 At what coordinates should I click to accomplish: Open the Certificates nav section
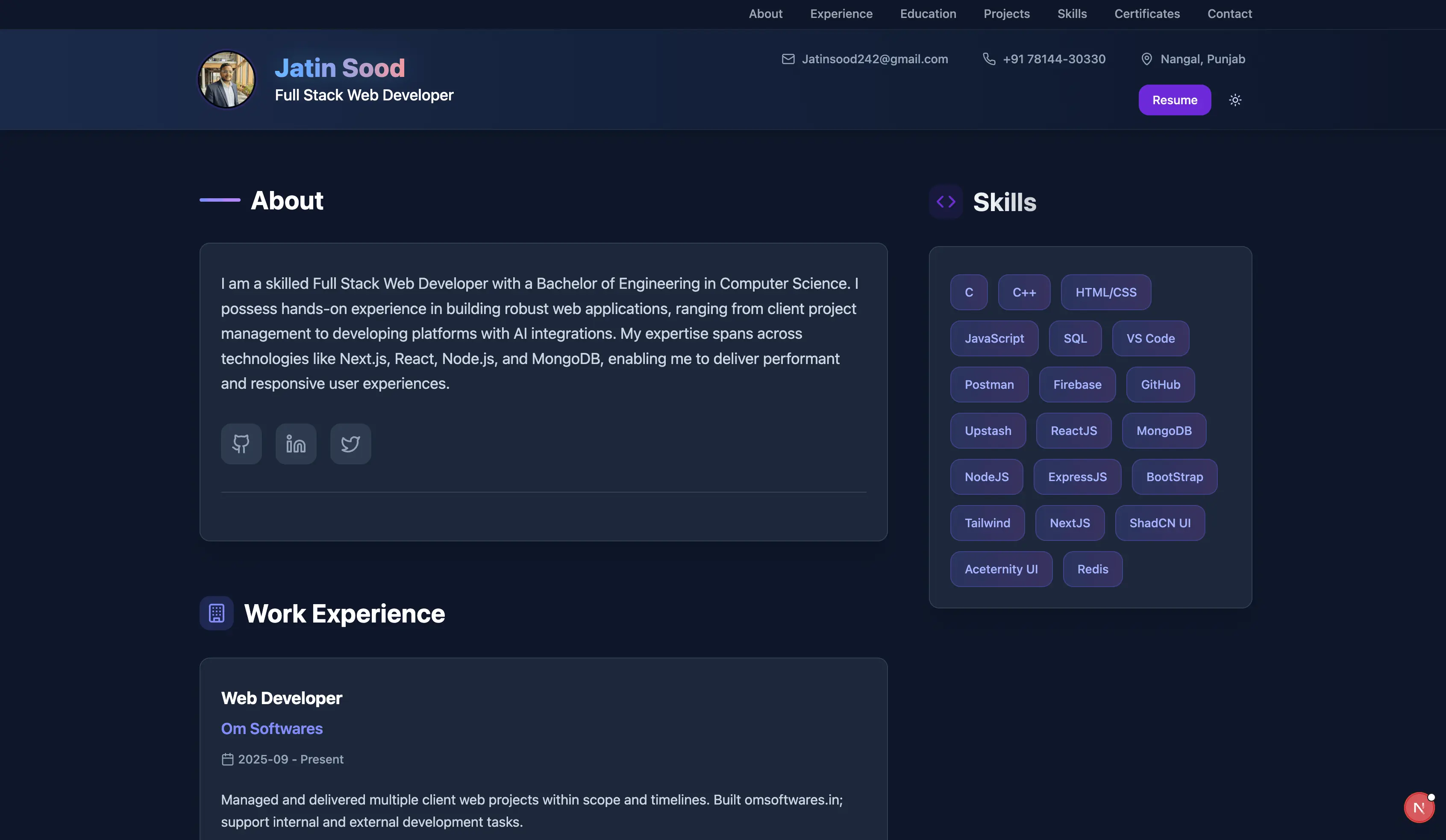[x=1146, y=14]
